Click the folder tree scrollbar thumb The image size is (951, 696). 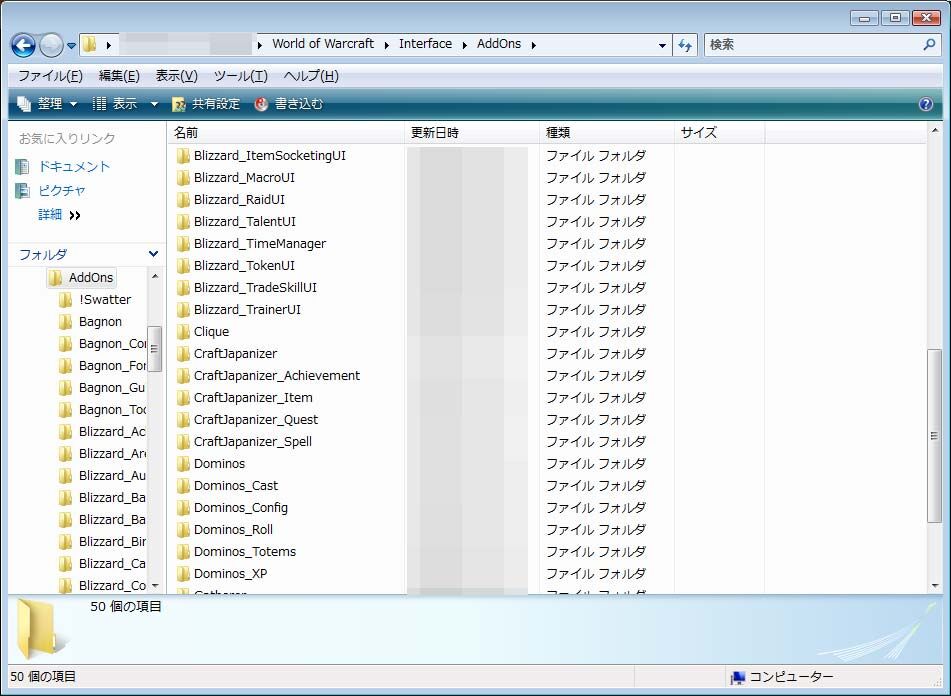[154, 349]
